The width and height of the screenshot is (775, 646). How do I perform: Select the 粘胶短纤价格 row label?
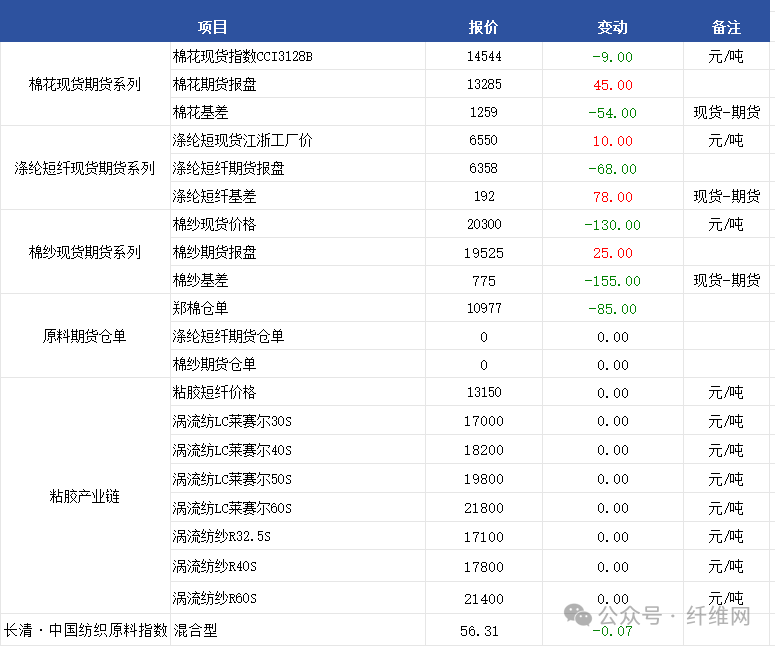click(215, 392)
